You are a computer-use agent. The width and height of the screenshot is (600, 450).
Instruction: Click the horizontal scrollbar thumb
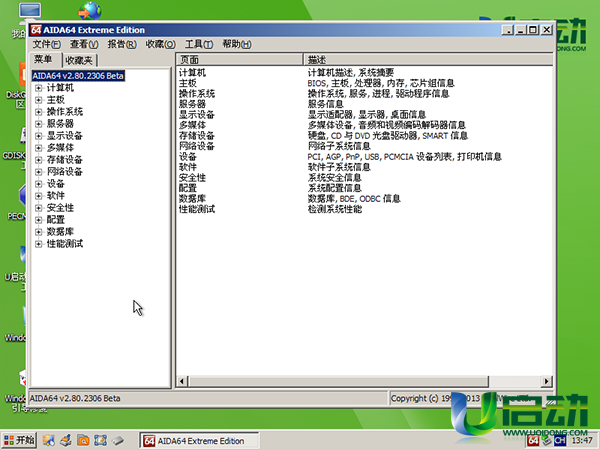click(339, 381)
